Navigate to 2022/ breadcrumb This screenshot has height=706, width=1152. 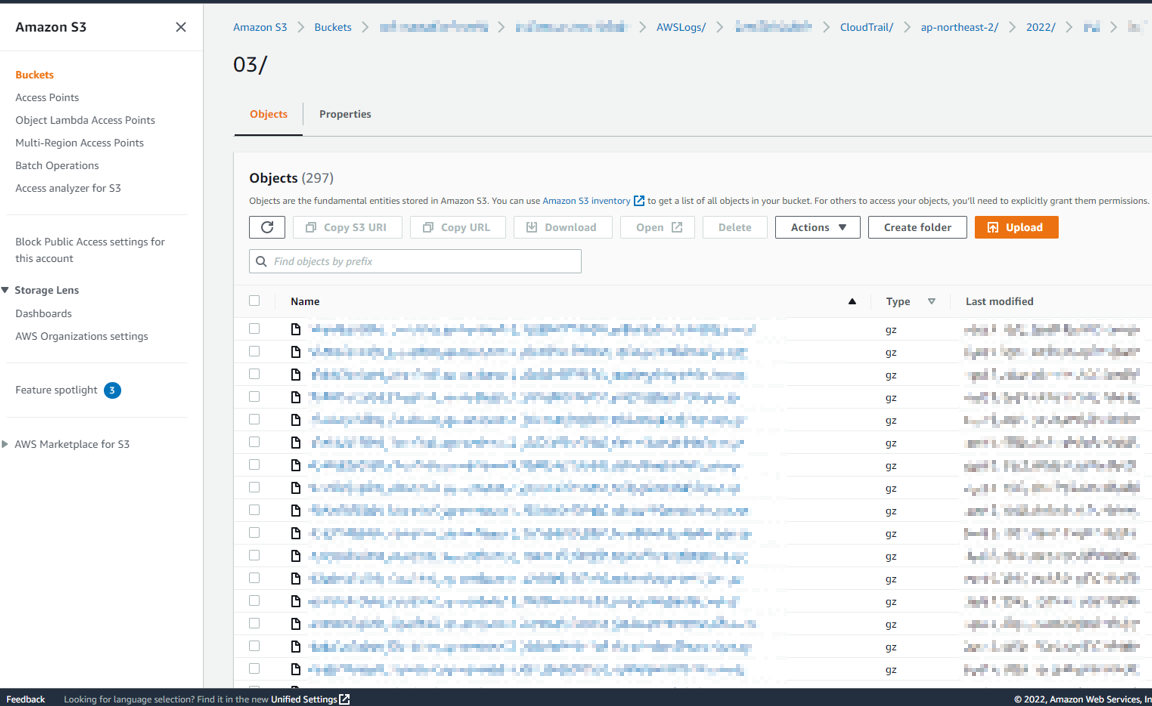1041,27
